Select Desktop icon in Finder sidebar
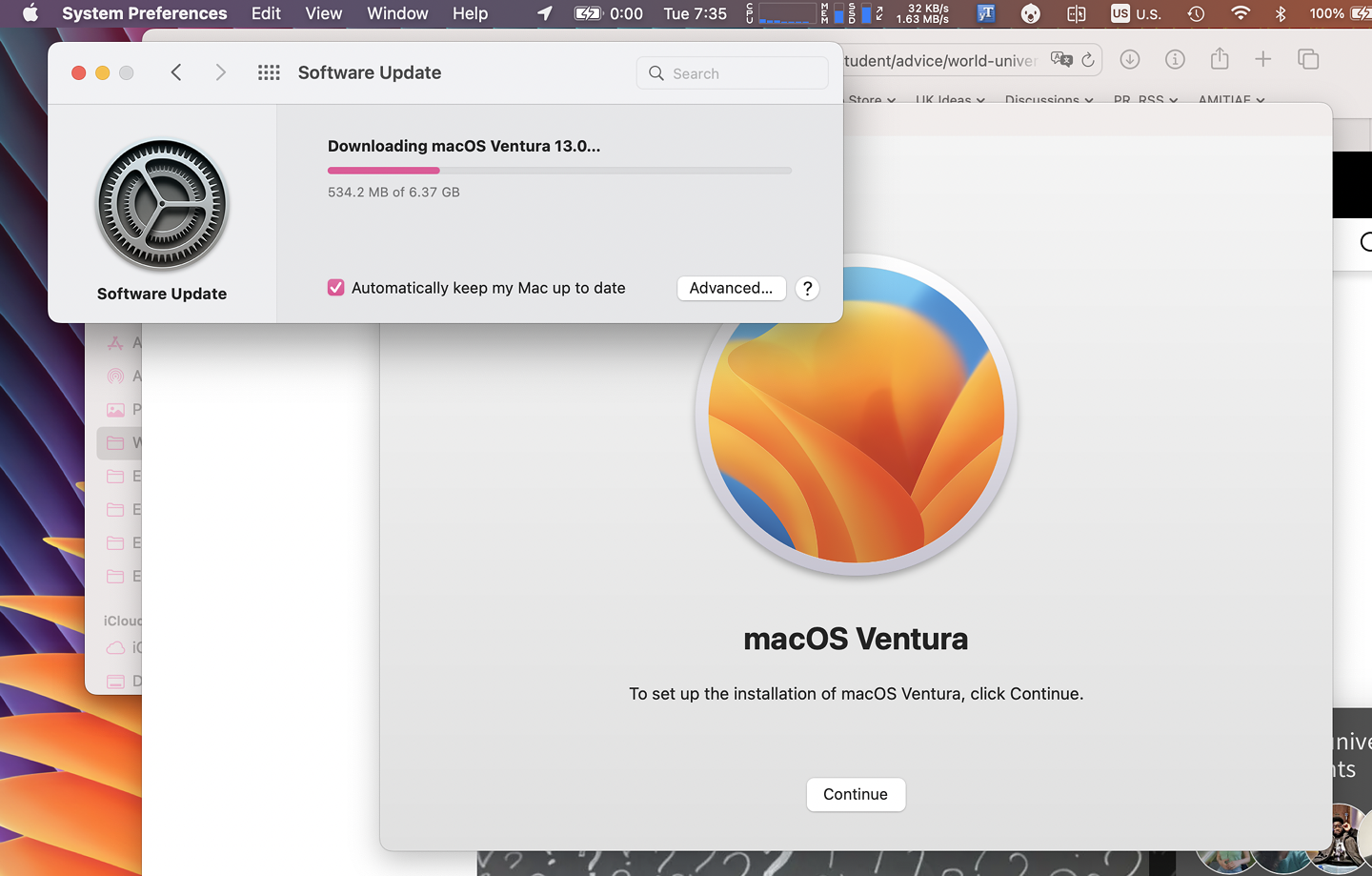Viewport: 1372px width, 876px height. pyautogui.click(x=115, y=681)
